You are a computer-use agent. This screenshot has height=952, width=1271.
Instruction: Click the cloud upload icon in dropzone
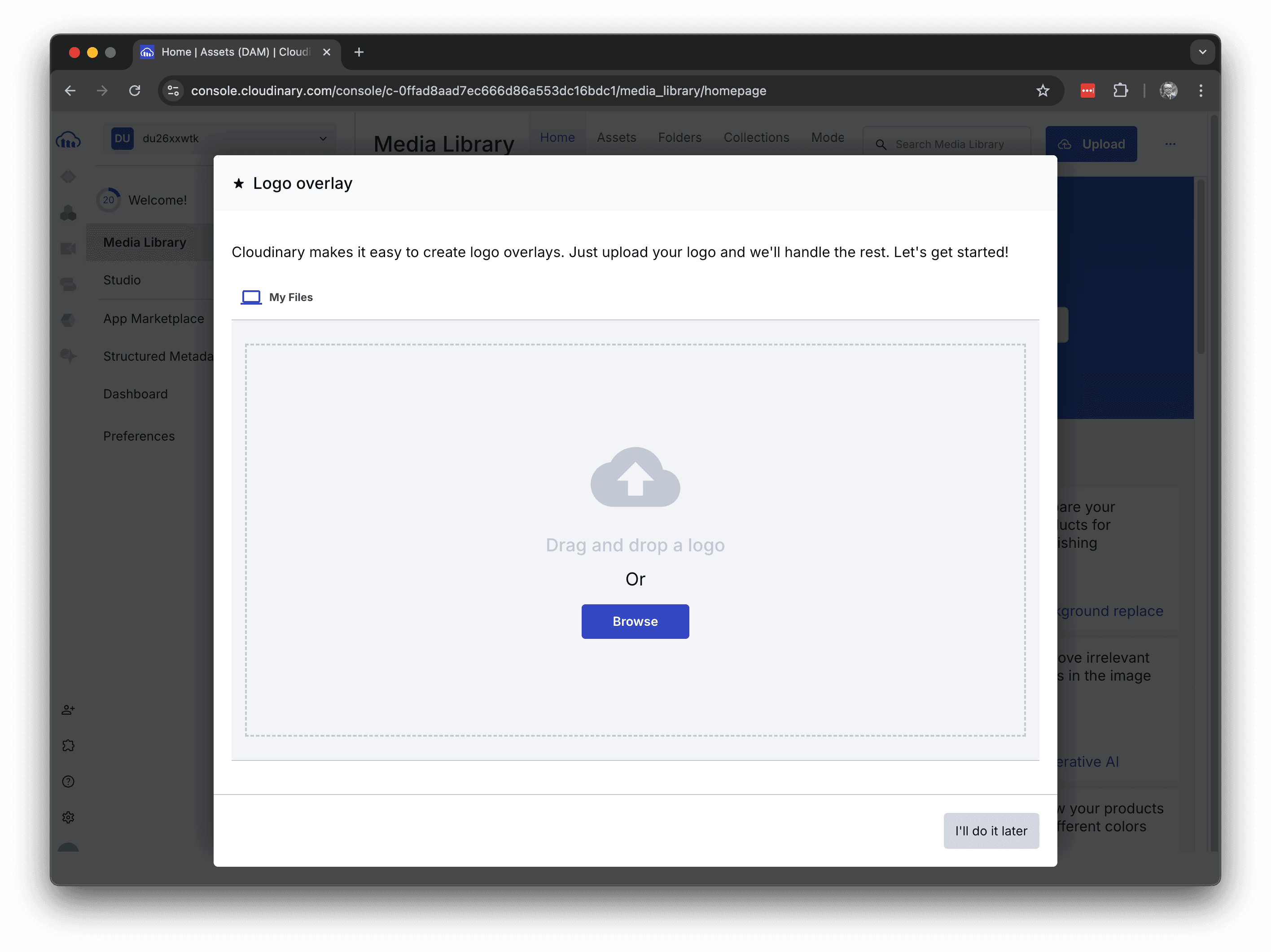[x=635, y=477]
